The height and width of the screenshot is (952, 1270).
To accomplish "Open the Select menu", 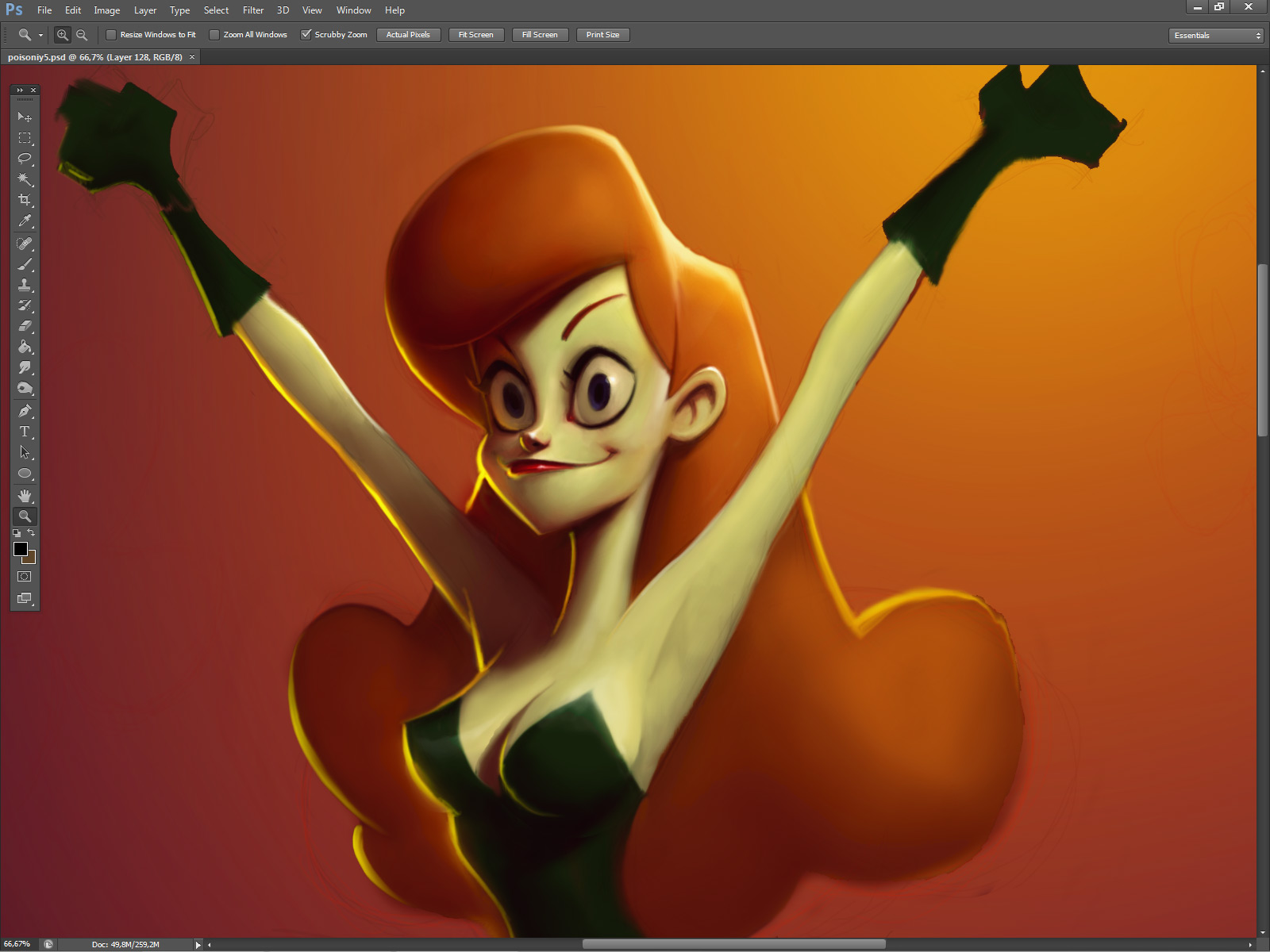I will pos(216,10).
